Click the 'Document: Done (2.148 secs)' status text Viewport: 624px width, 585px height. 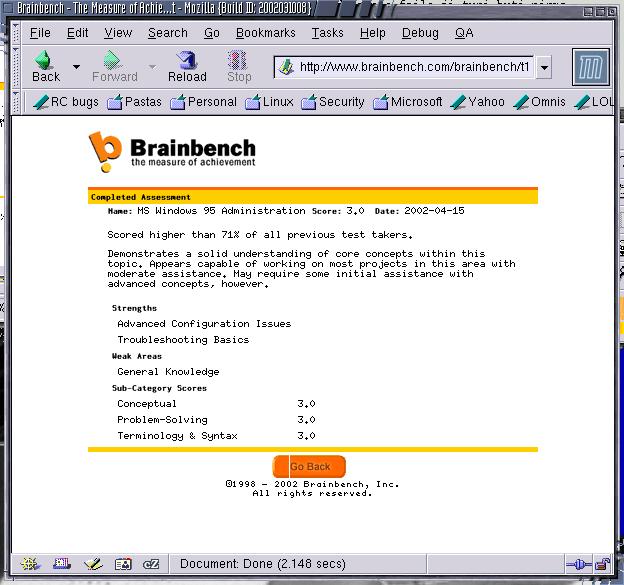point(263,564)
